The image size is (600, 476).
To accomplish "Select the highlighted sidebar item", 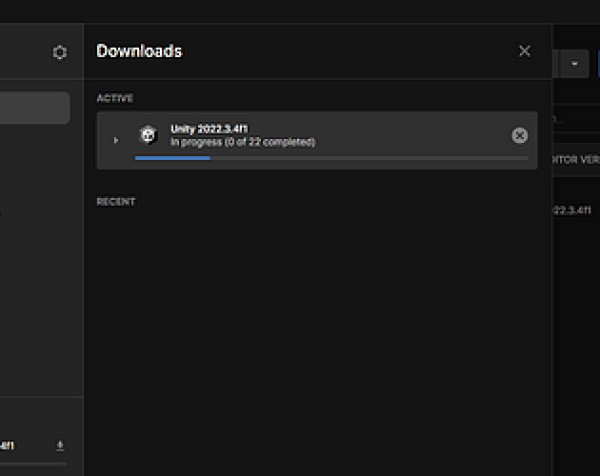I will pos(34,107).
